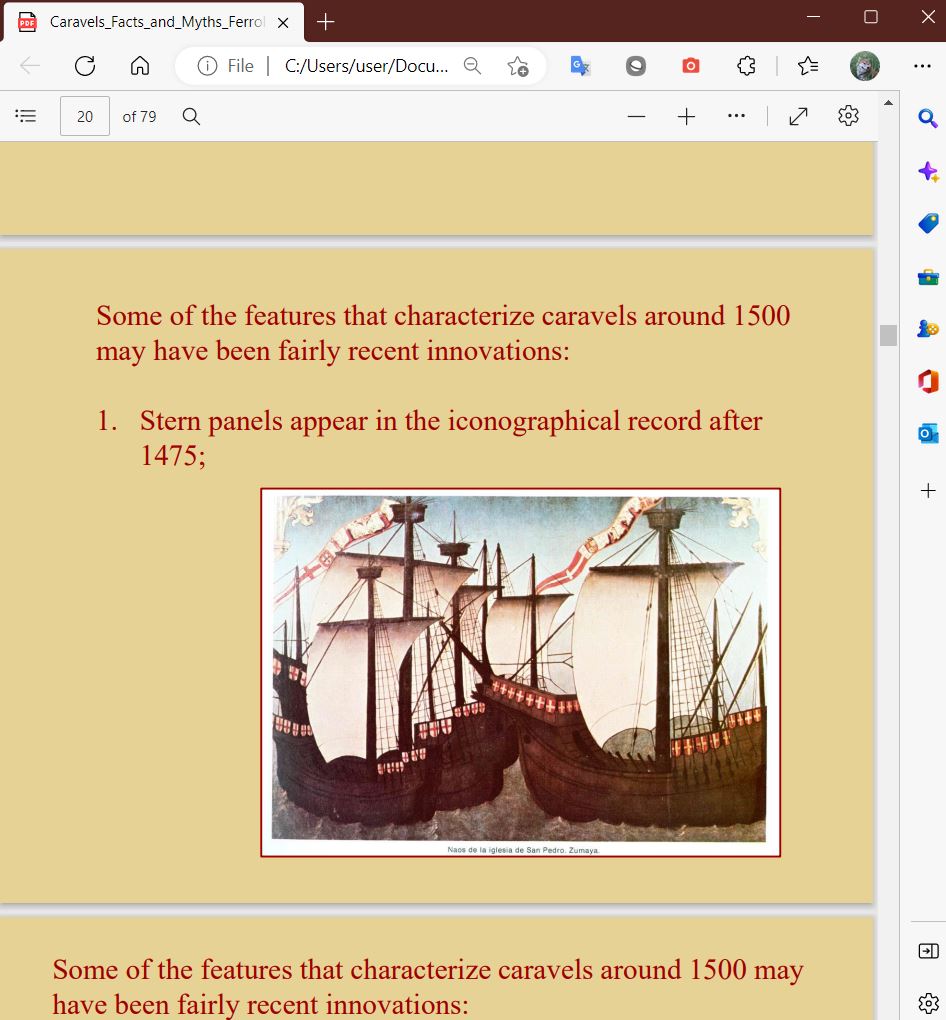
Task: Go to browser home page
Action: (139, 66)
